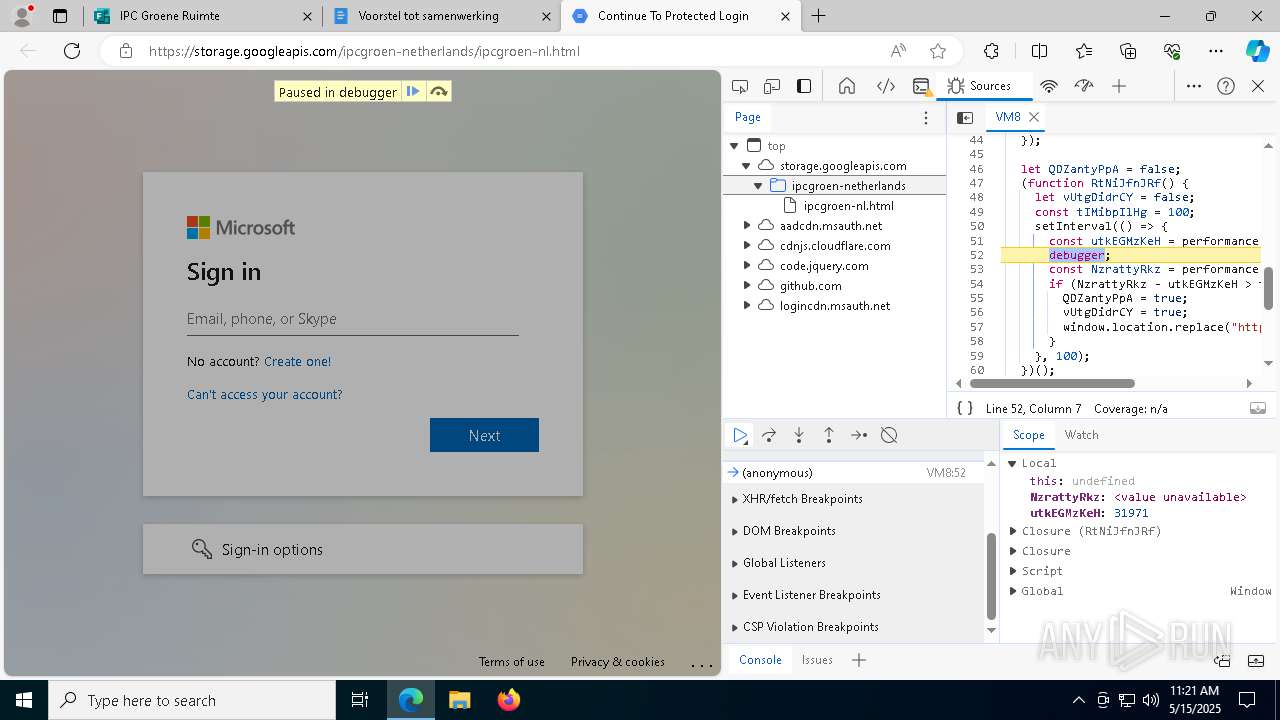Resume script execution in debugger toolbar
Viewport: 1280px width, 720px height.
click(740, 435)
